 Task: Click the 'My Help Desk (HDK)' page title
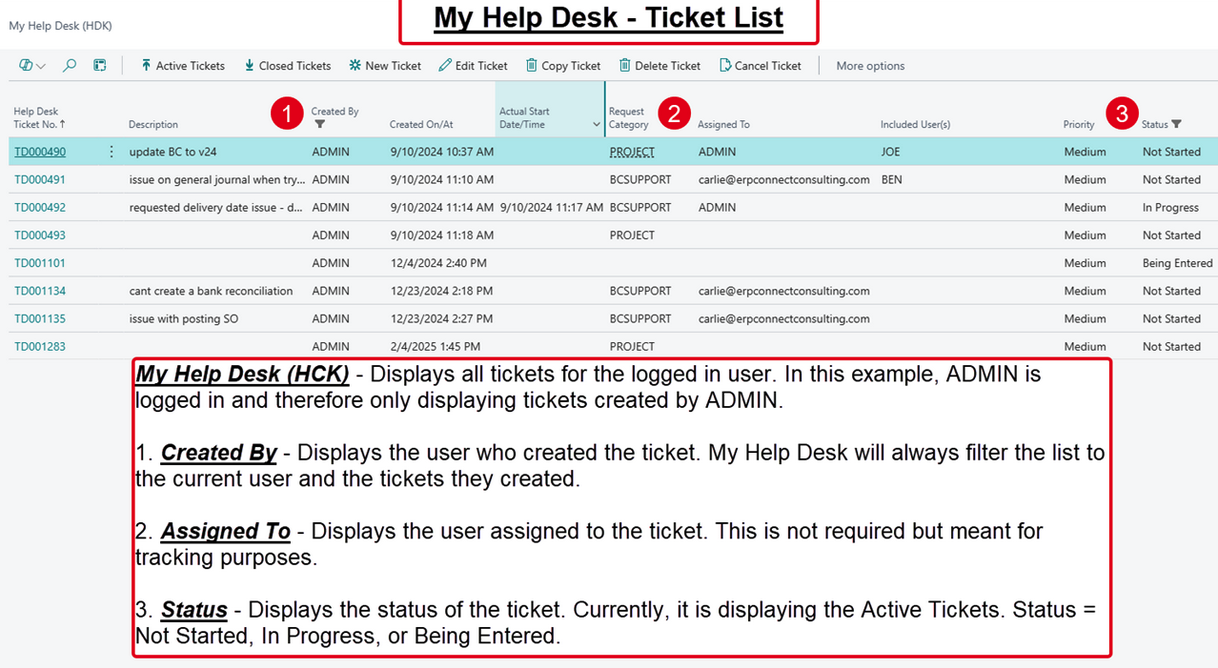[60, 26]
